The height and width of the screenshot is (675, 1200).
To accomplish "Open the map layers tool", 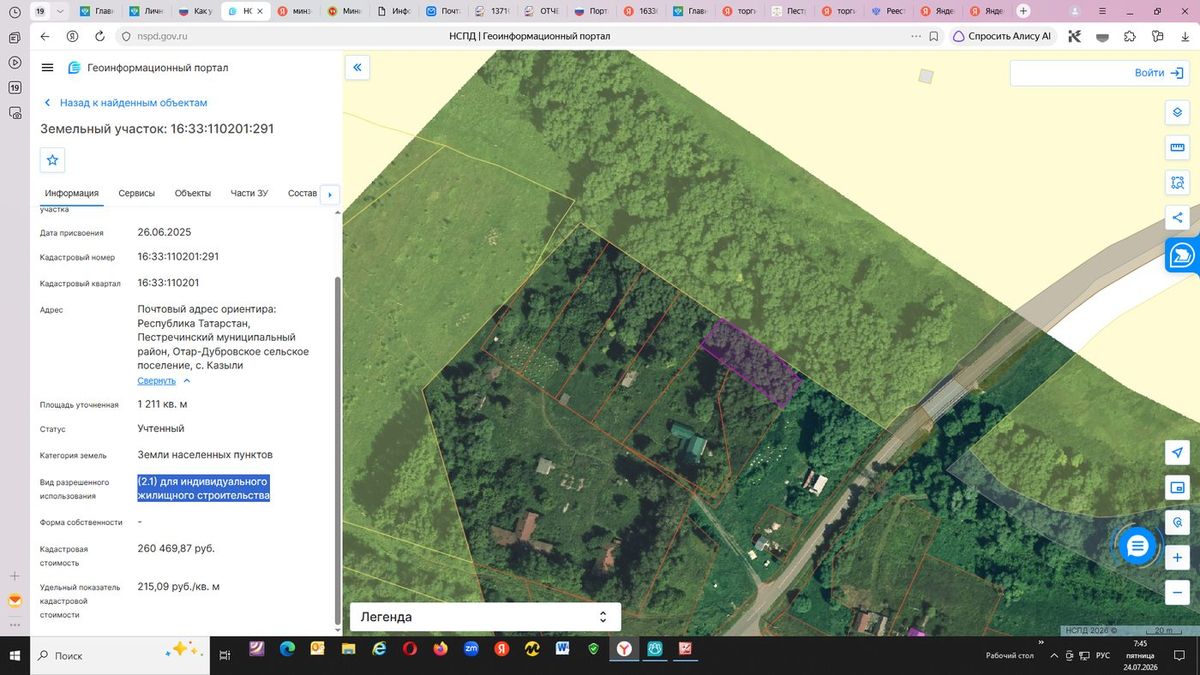I will click(x=1177, y=112).
